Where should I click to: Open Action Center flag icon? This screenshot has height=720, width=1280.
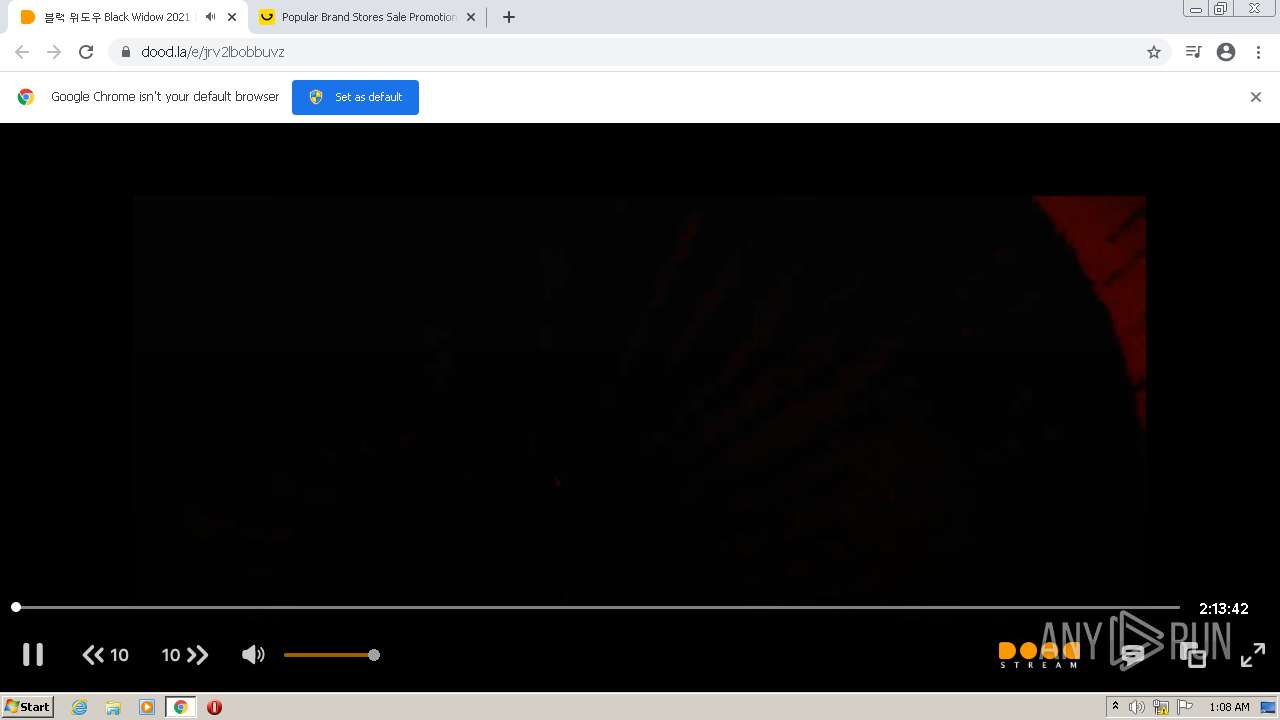click(x=1185, y=707)
